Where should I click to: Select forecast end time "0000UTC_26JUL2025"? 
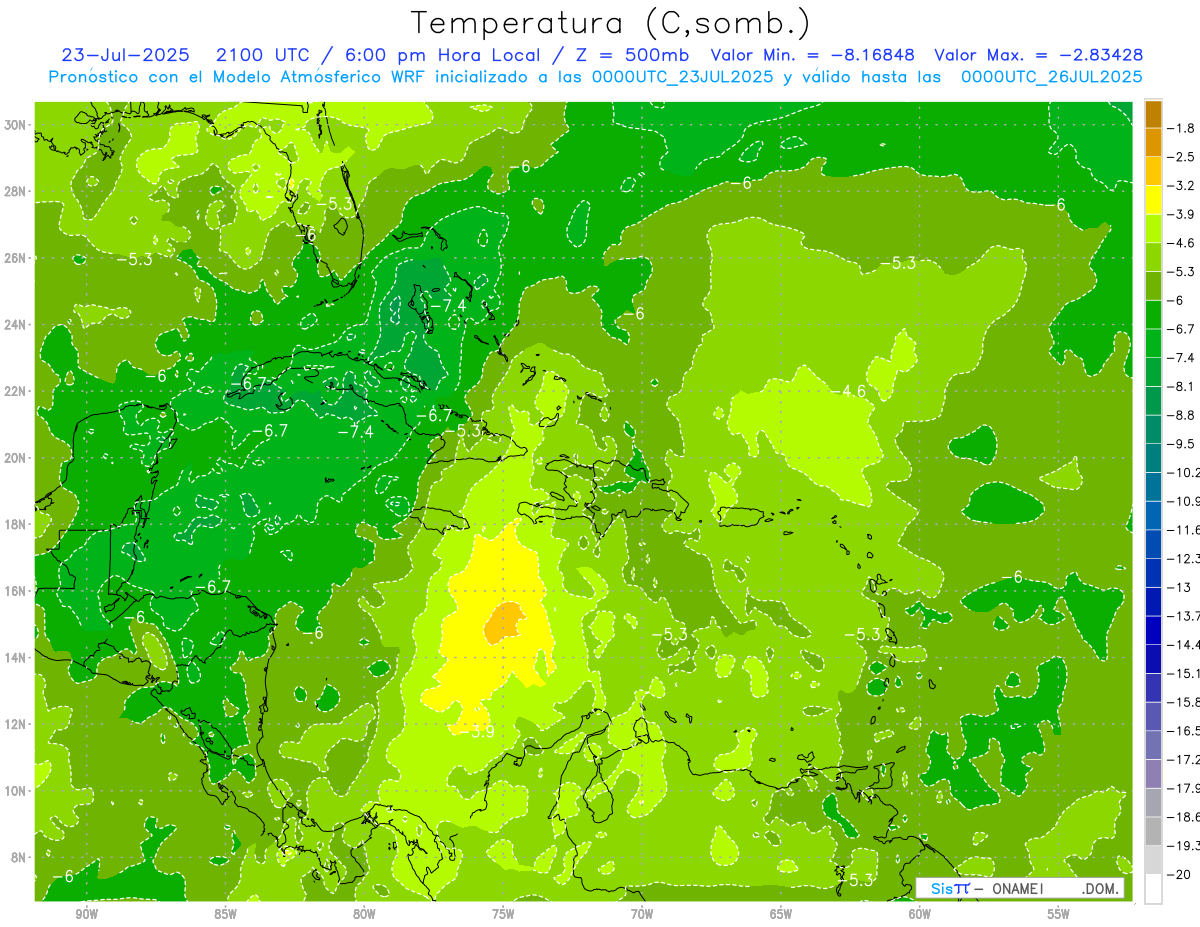point(1052,76)
